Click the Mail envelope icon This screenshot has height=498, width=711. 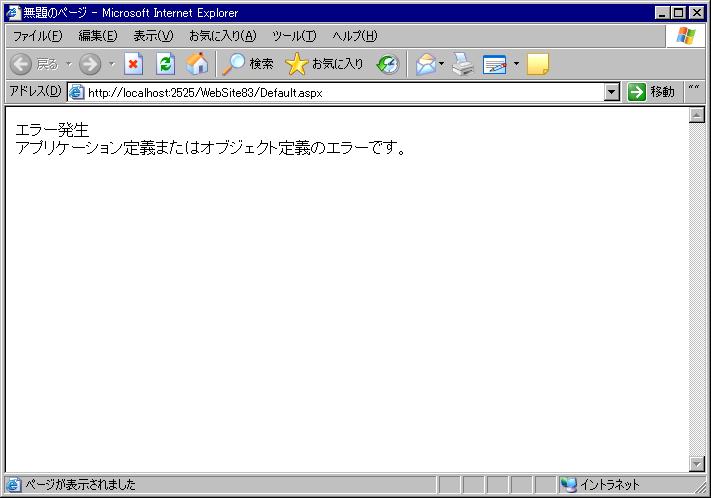coord(426,64)
